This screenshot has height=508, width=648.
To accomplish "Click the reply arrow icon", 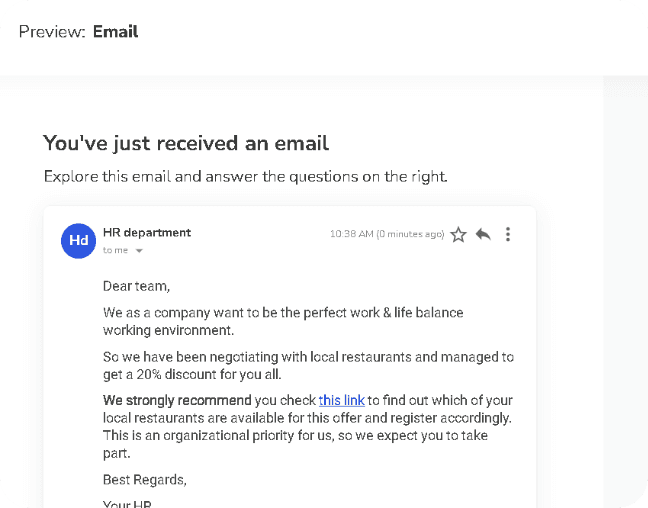I will (483, 234).
